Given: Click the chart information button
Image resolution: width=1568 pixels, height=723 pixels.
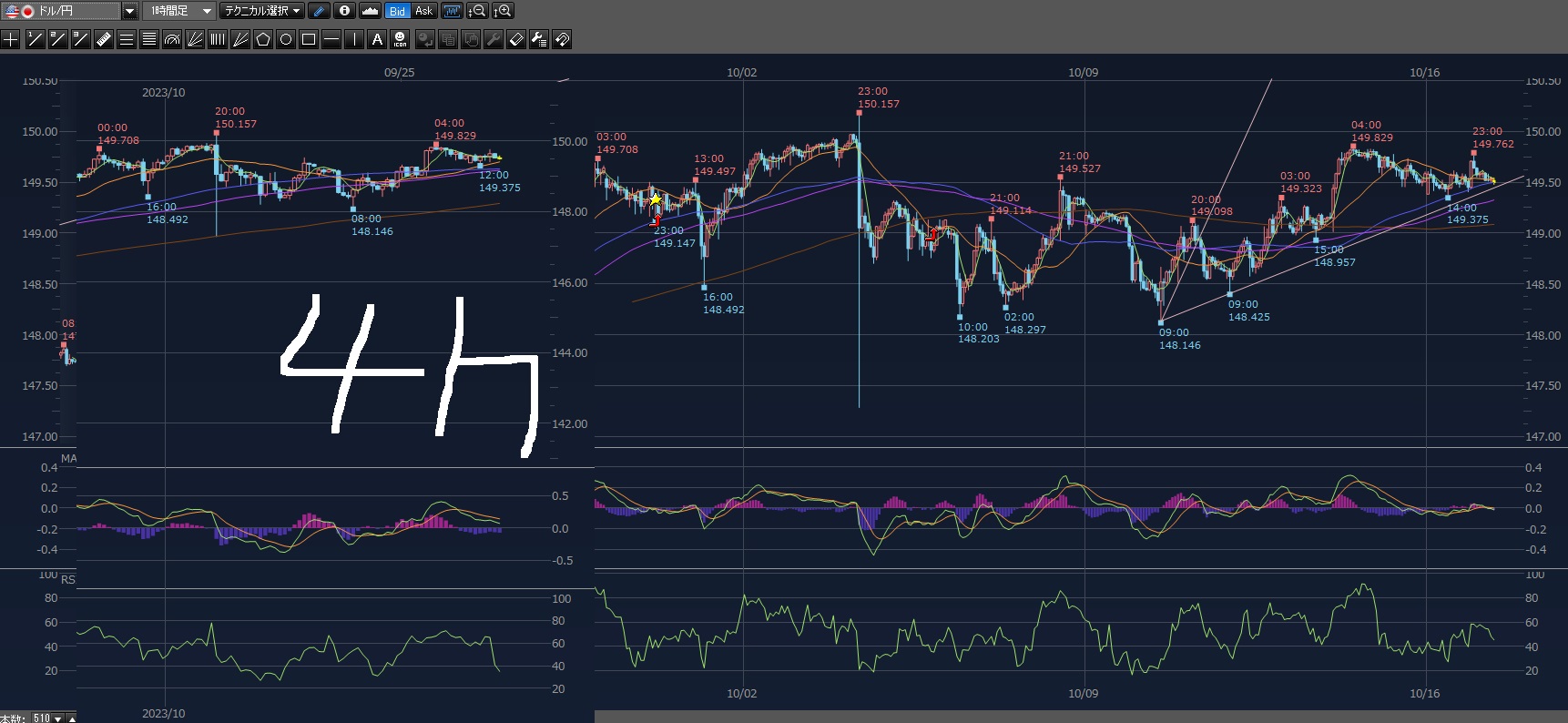Looking at the screenshot, I should (x=344, y=11).
